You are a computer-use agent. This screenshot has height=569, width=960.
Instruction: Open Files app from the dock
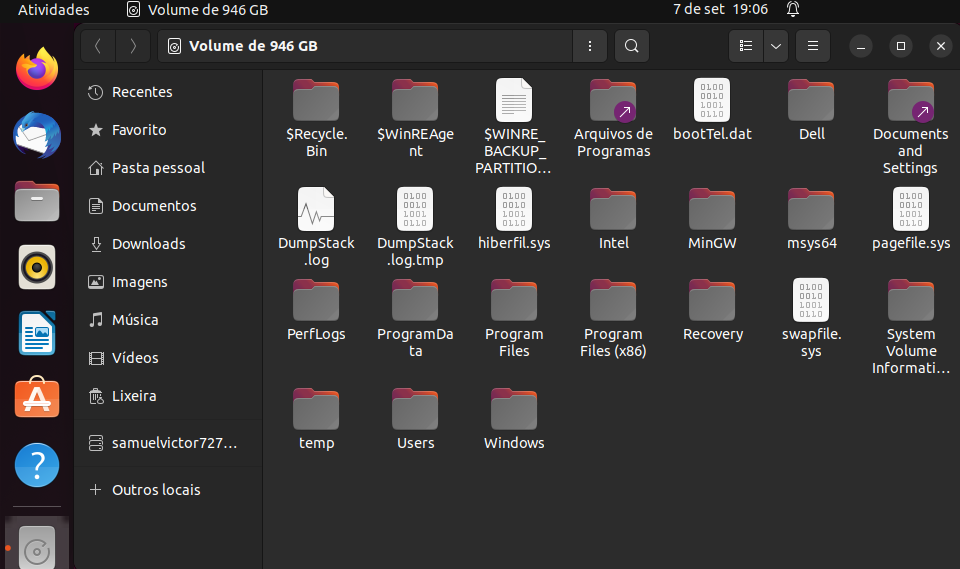tap(37, 201)
